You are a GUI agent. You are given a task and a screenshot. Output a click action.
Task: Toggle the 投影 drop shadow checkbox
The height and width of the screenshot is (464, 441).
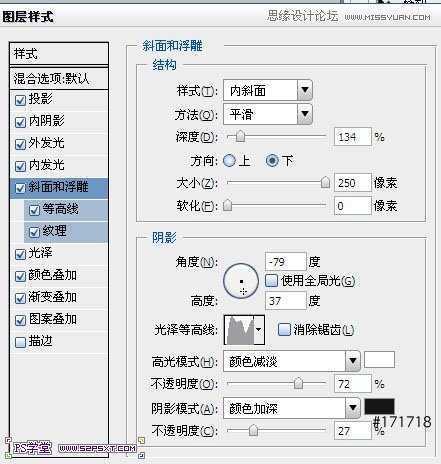[20, 100]
